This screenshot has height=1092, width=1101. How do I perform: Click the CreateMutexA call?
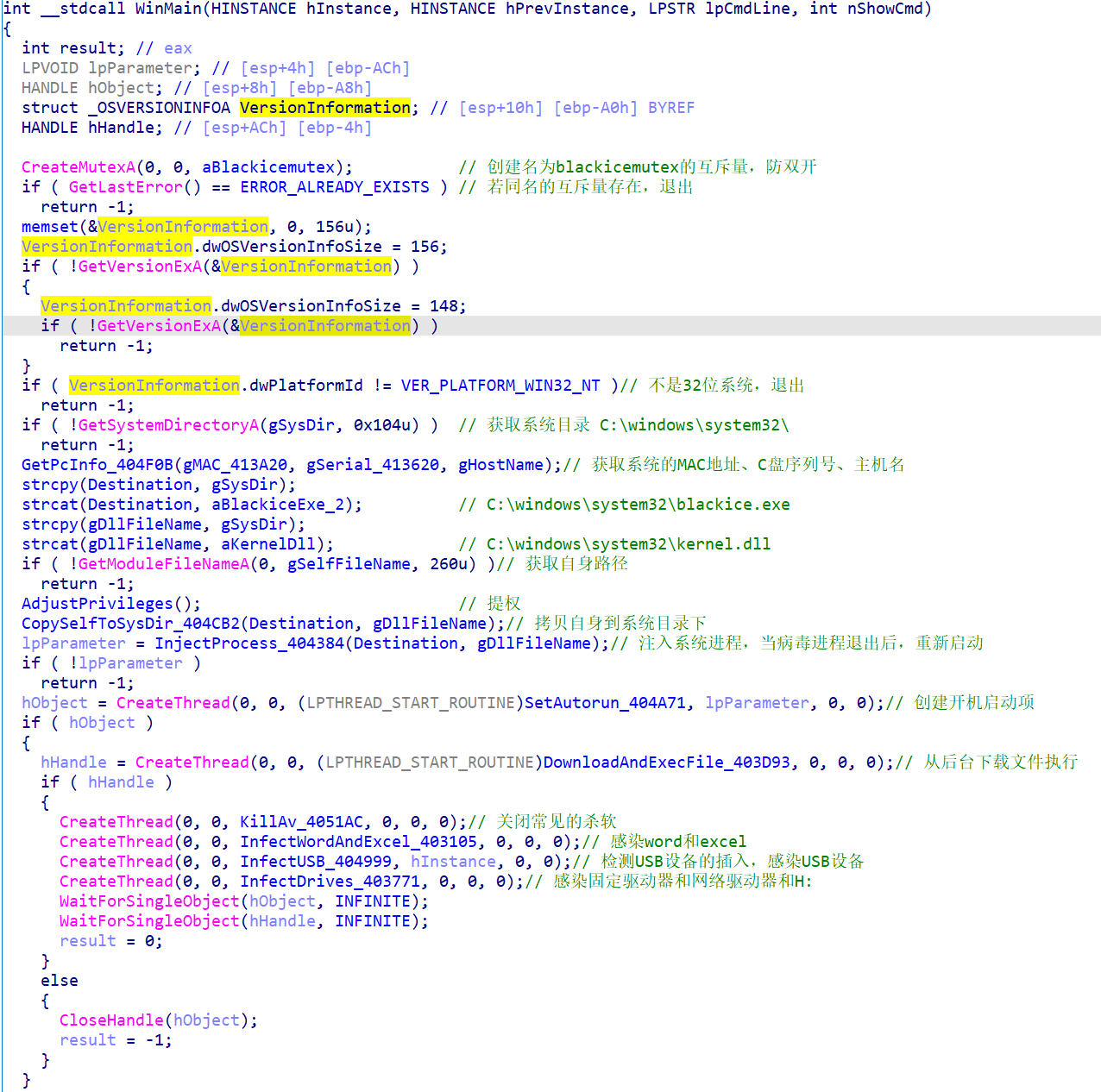[79, 167]
